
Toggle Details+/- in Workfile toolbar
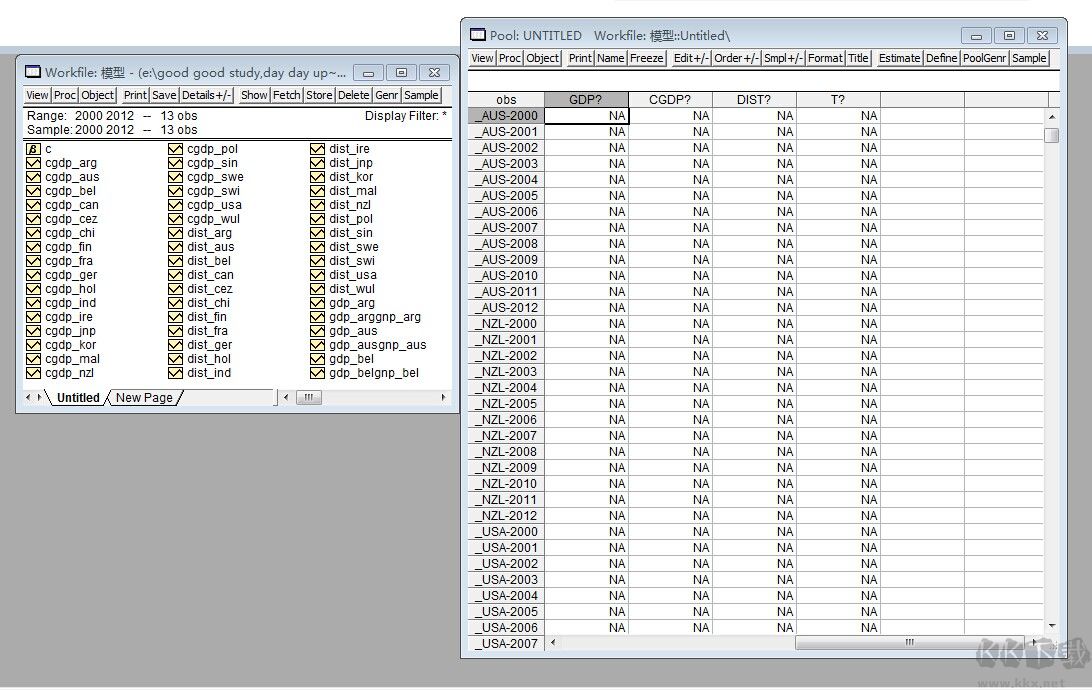[x=207, y=95]
